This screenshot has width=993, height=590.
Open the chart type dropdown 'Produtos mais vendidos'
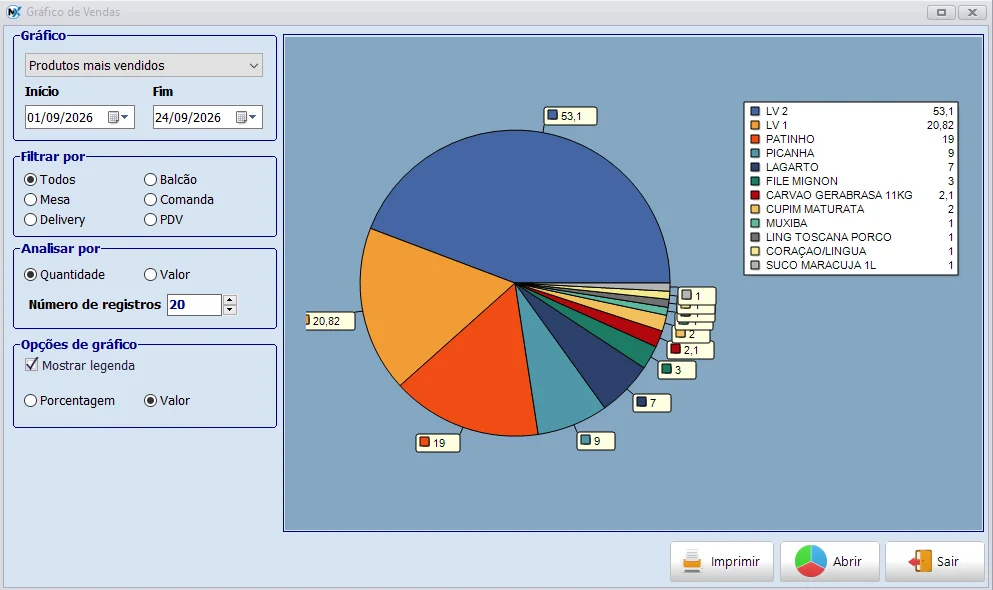point(144,65)
